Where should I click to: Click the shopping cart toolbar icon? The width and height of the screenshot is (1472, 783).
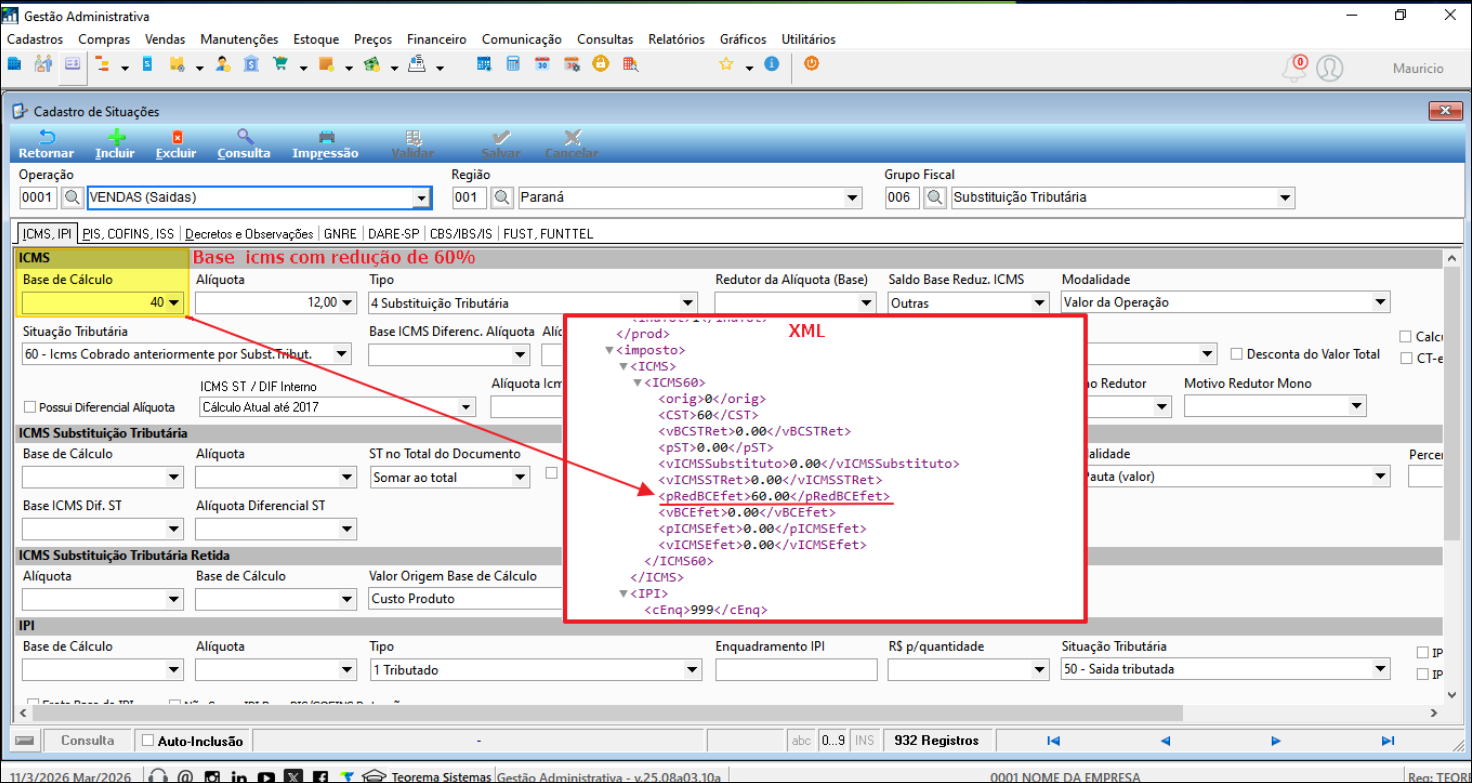point(280,65)
